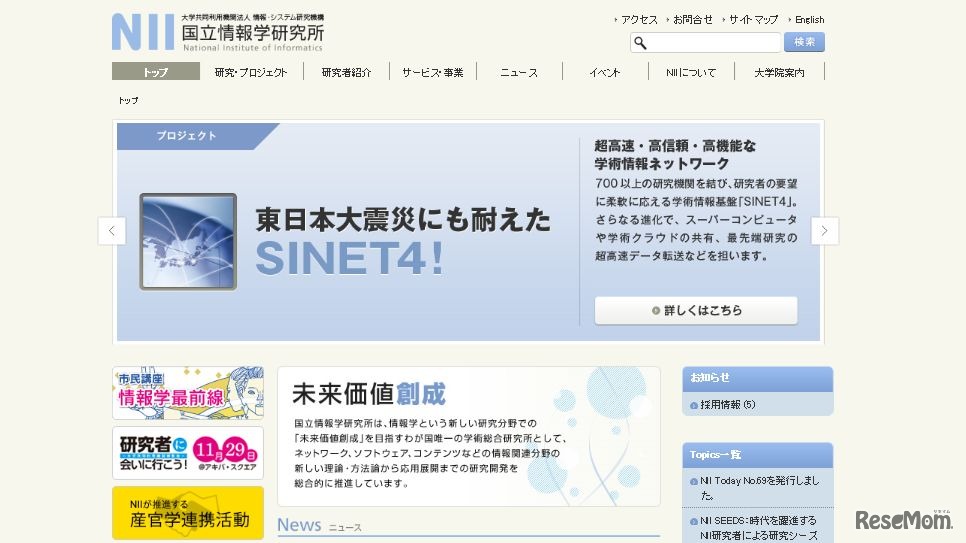The image size is (966, 543).
Task: Click the NII logo
Action: click(x=218, y=33)
